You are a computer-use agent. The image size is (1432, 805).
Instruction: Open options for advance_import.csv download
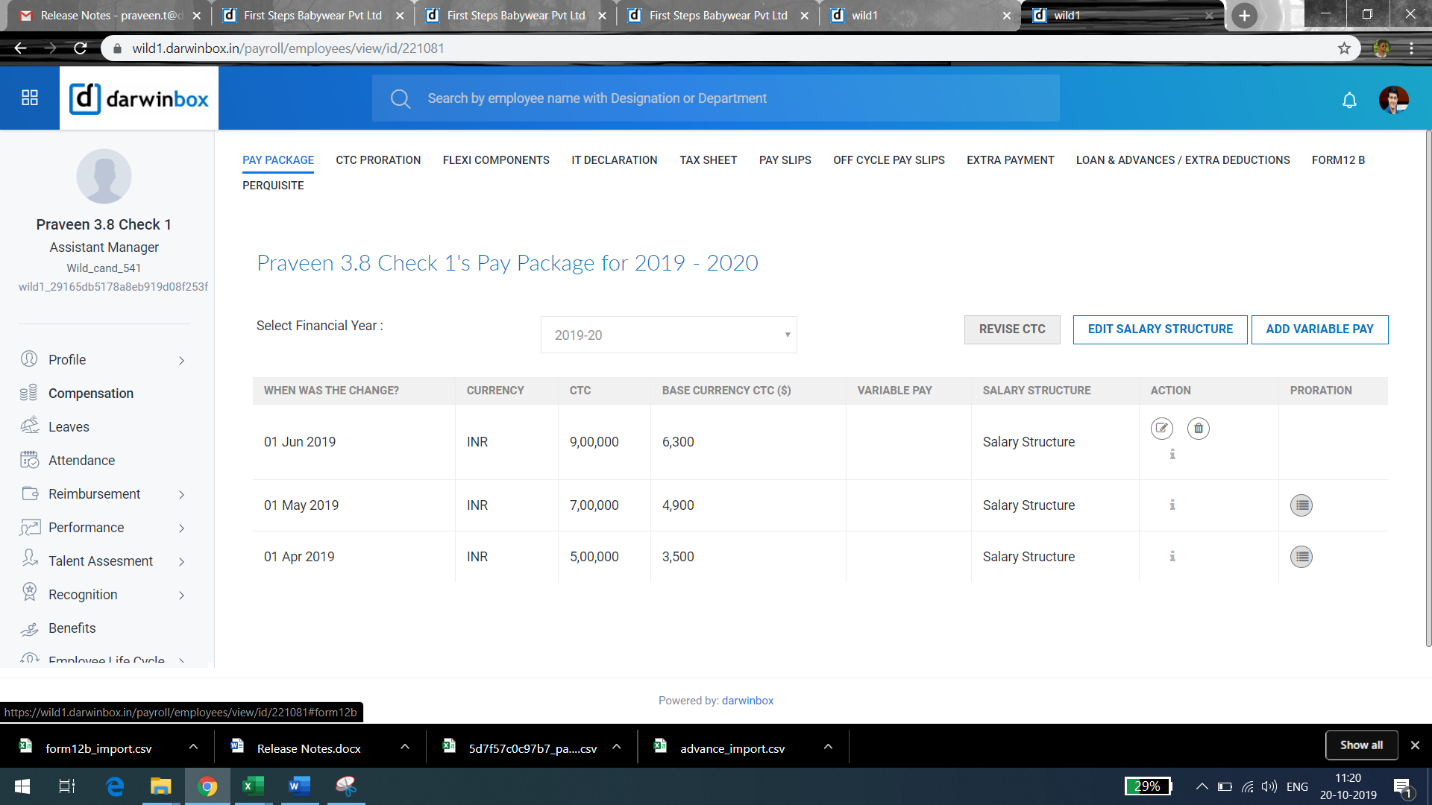pyautogui.click(x=828, y=747)
